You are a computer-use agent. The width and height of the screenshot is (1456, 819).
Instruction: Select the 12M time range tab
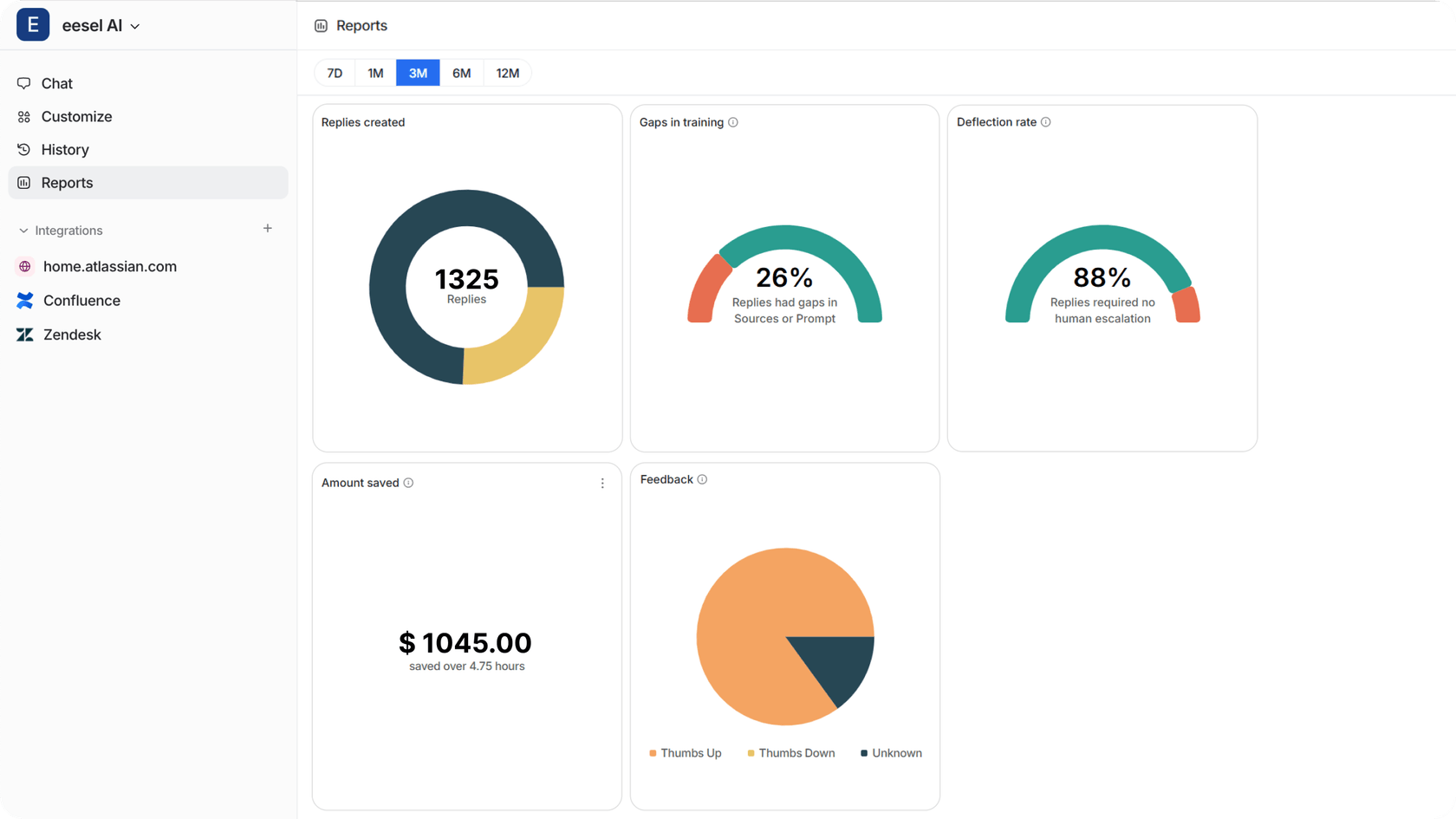[x=507, y=73]
